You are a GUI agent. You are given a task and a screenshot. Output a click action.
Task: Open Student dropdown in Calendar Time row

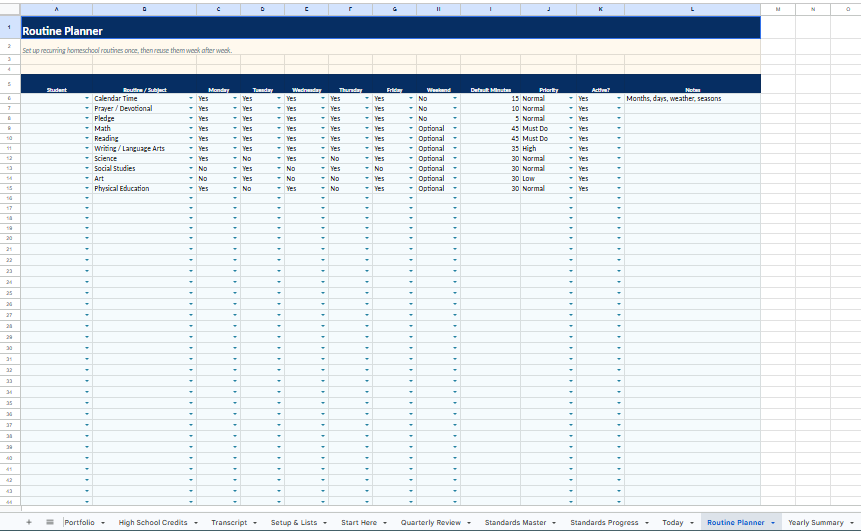tap(87, 98)
